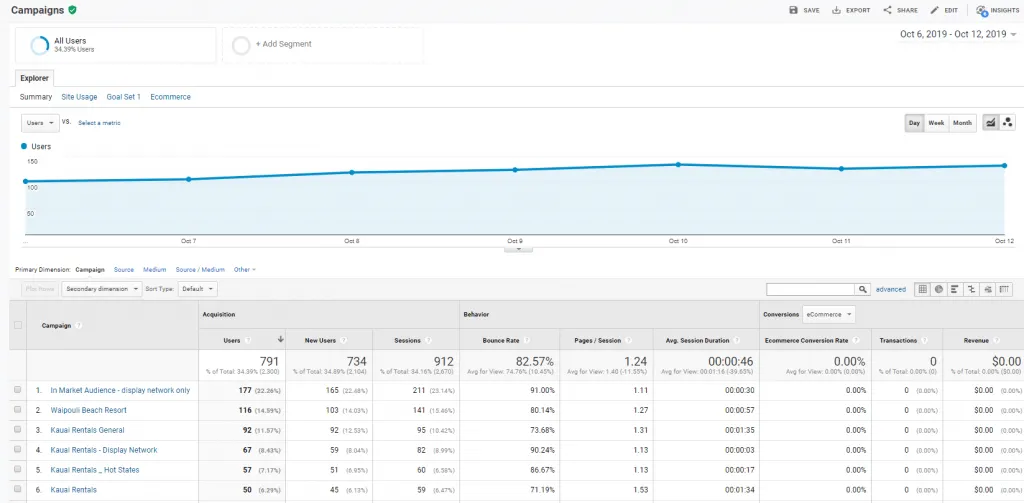
Task: Click the Week granularity button
Action: click(936, 122)
